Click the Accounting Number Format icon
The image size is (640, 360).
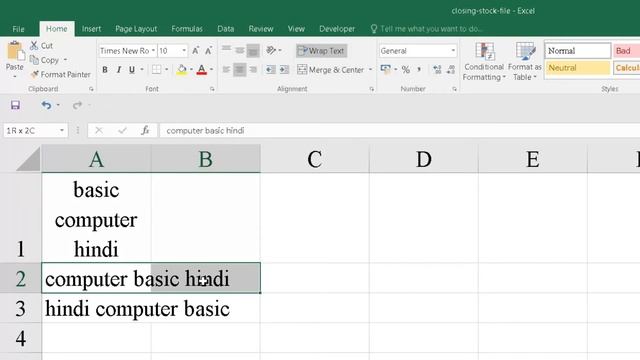coord(385,69)
